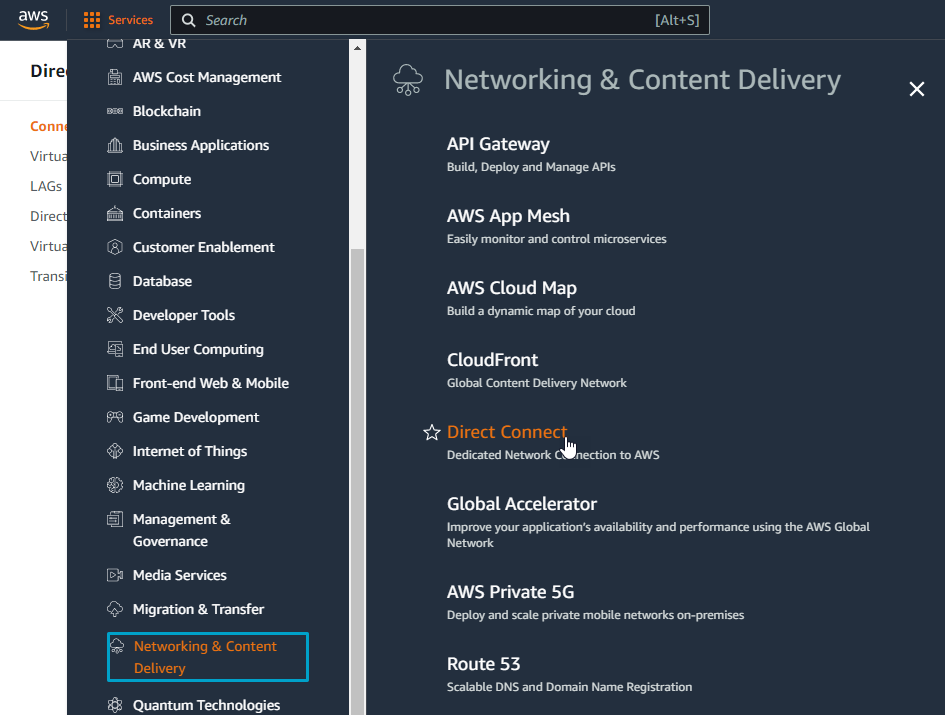This screenshot has width=945, height=715.
Task: Open Route 53 service
Action: [483, 664]
